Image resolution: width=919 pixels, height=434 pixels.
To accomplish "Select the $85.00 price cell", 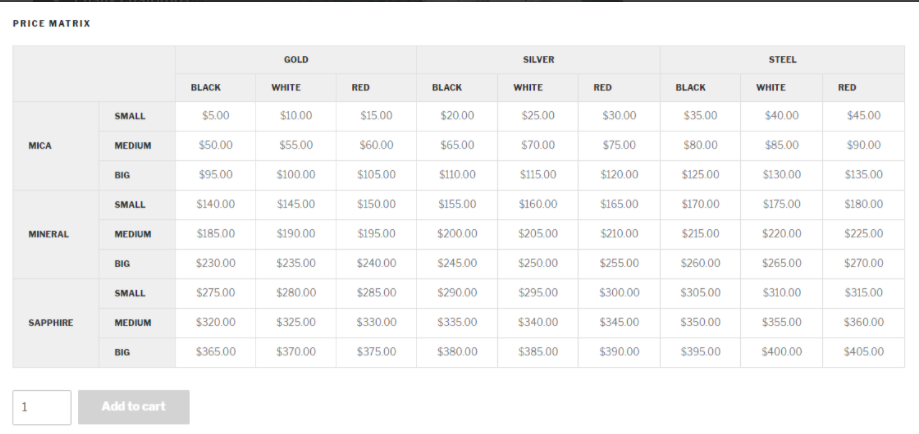I will tap(781, 145).
